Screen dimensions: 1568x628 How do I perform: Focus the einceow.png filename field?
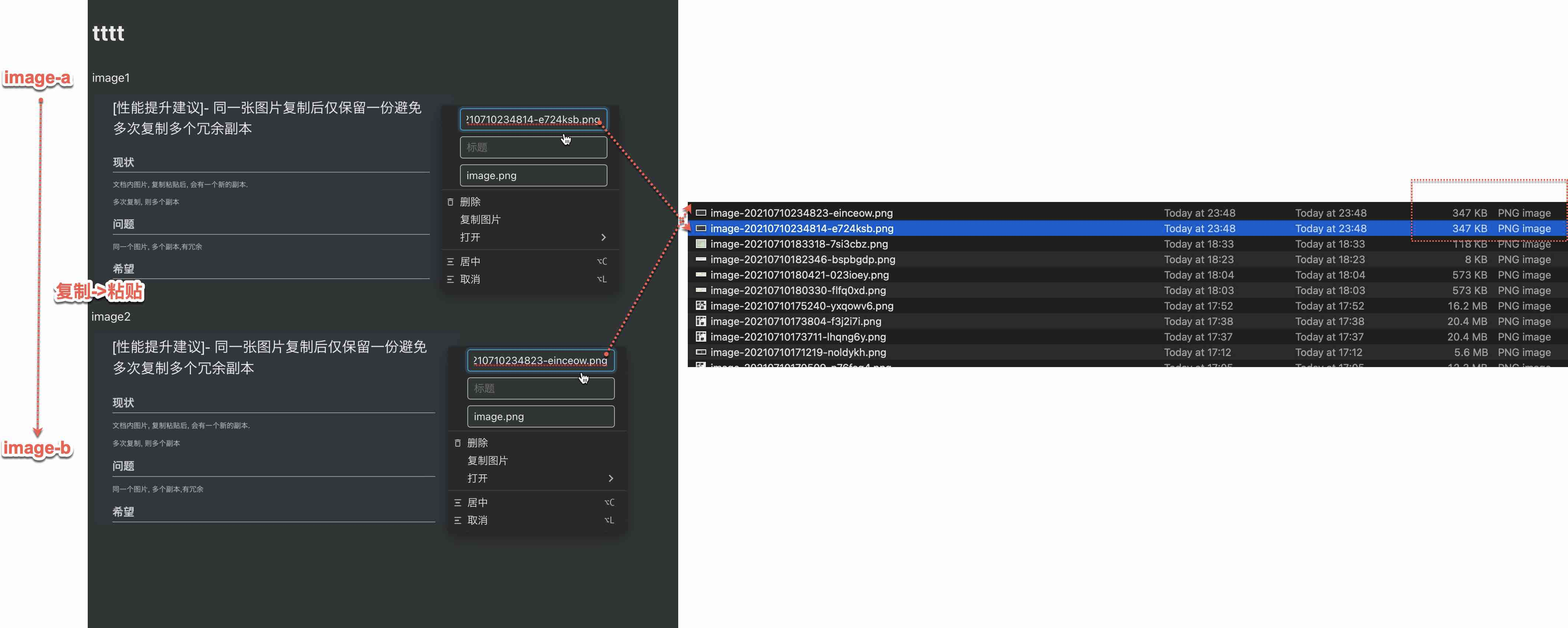coord(540,360)
